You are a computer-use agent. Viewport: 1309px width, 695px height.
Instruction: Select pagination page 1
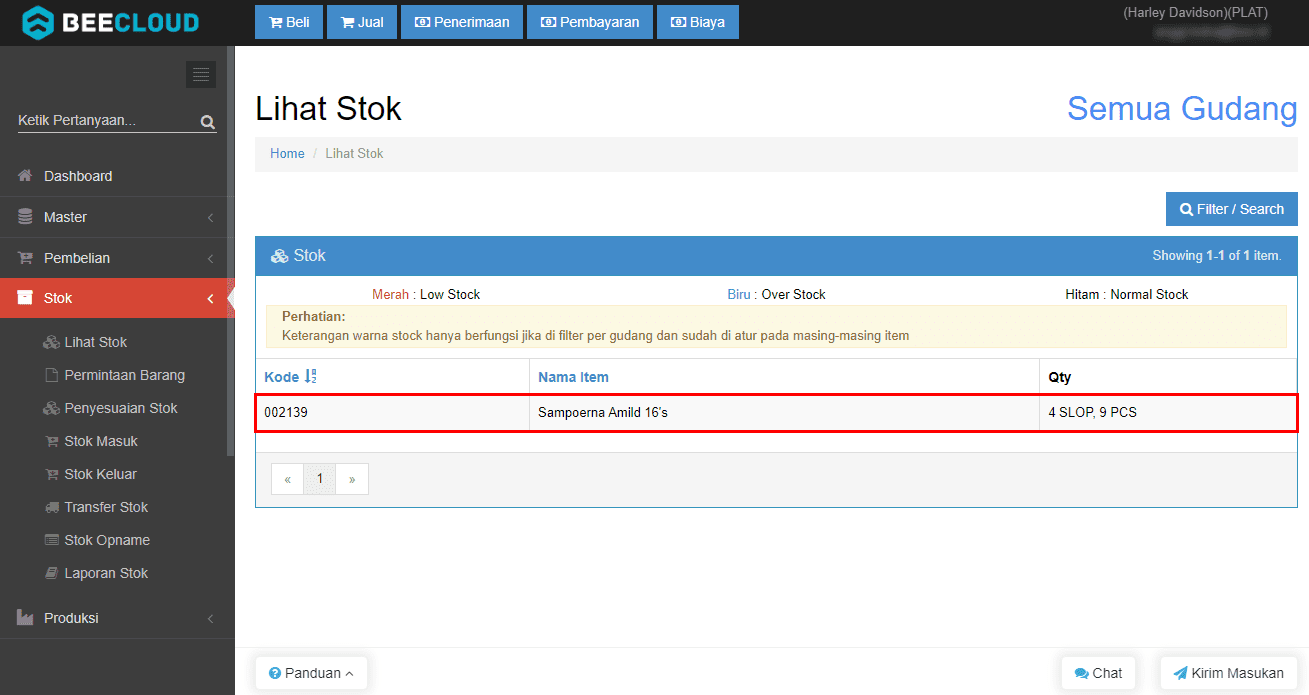coord(320,479)
